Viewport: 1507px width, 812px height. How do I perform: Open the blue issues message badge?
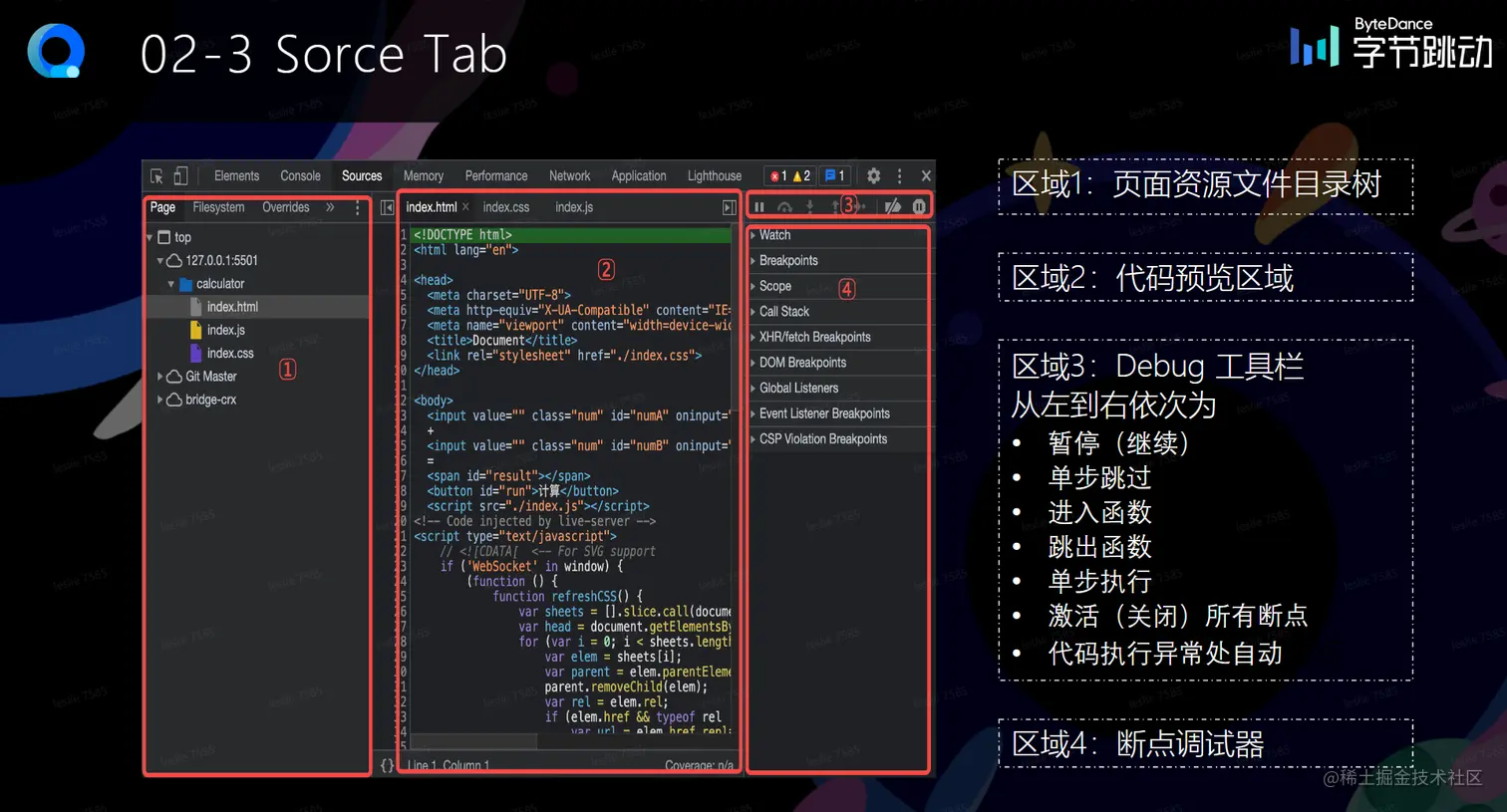click(x=835, y=176)
